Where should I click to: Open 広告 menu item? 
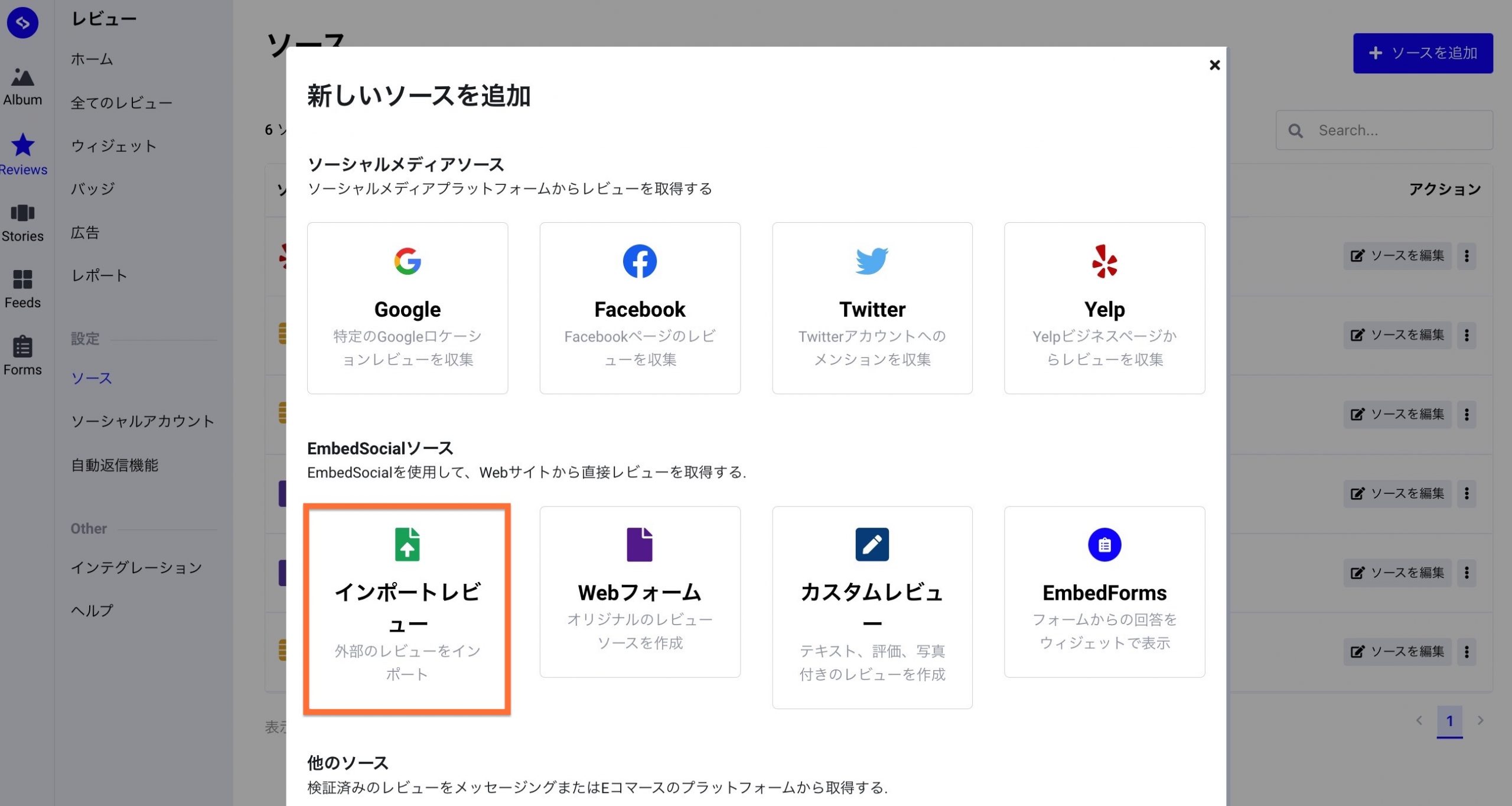coord(85,233)
